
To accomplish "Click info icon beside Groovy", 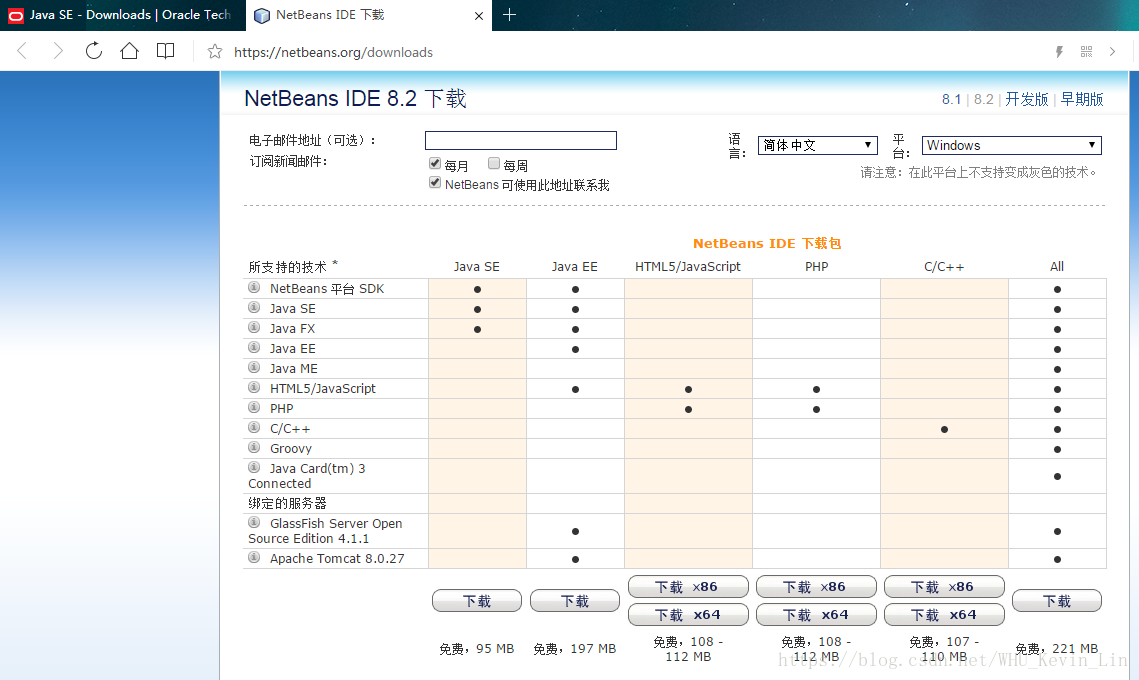I will (254, 448).
